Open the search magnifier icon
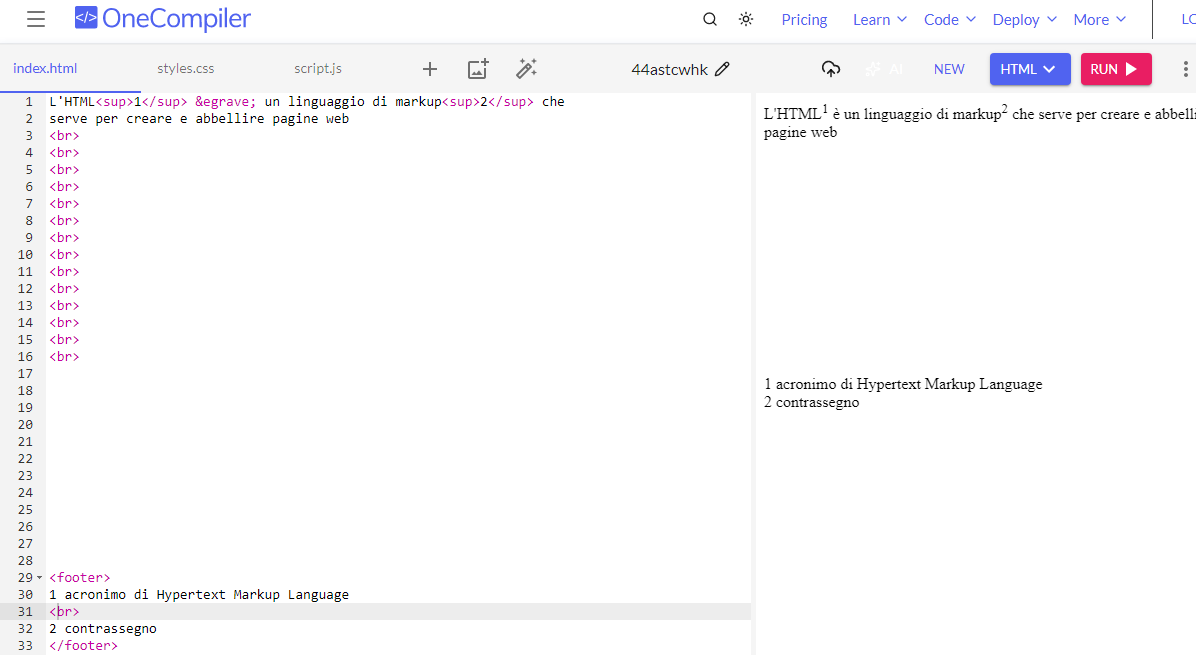 [710, 19]
